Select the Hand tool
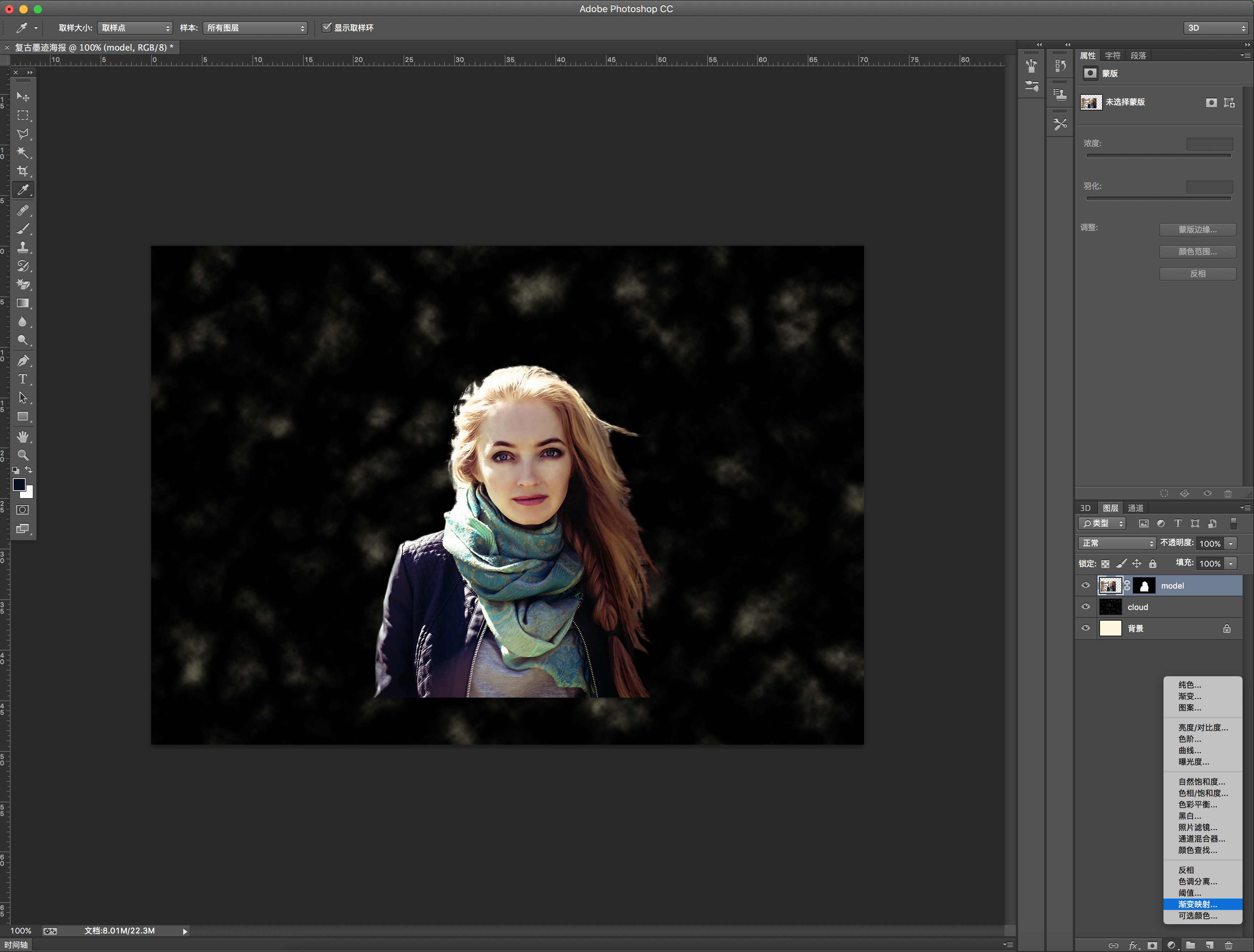 pos(23,436)
